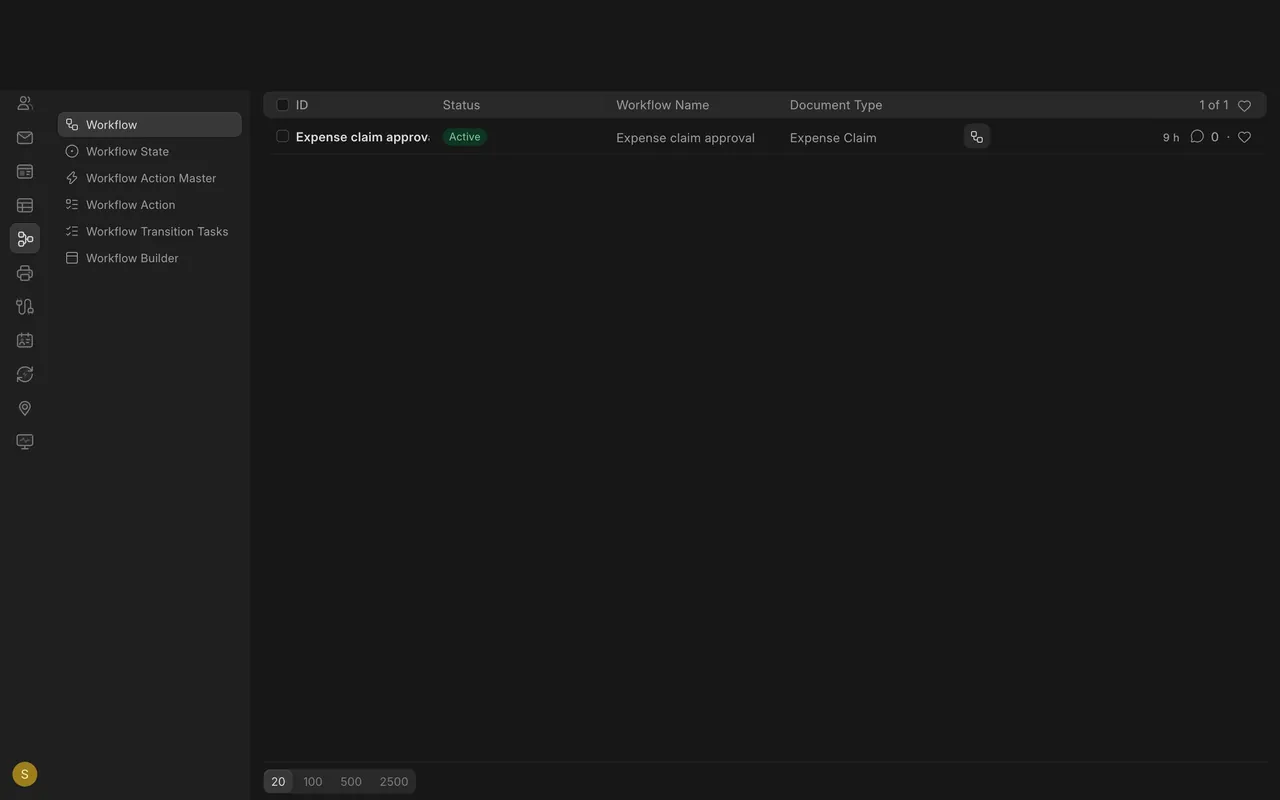
Task: Click the 'Expense Claim' document type cell
Action: [833, 138]
